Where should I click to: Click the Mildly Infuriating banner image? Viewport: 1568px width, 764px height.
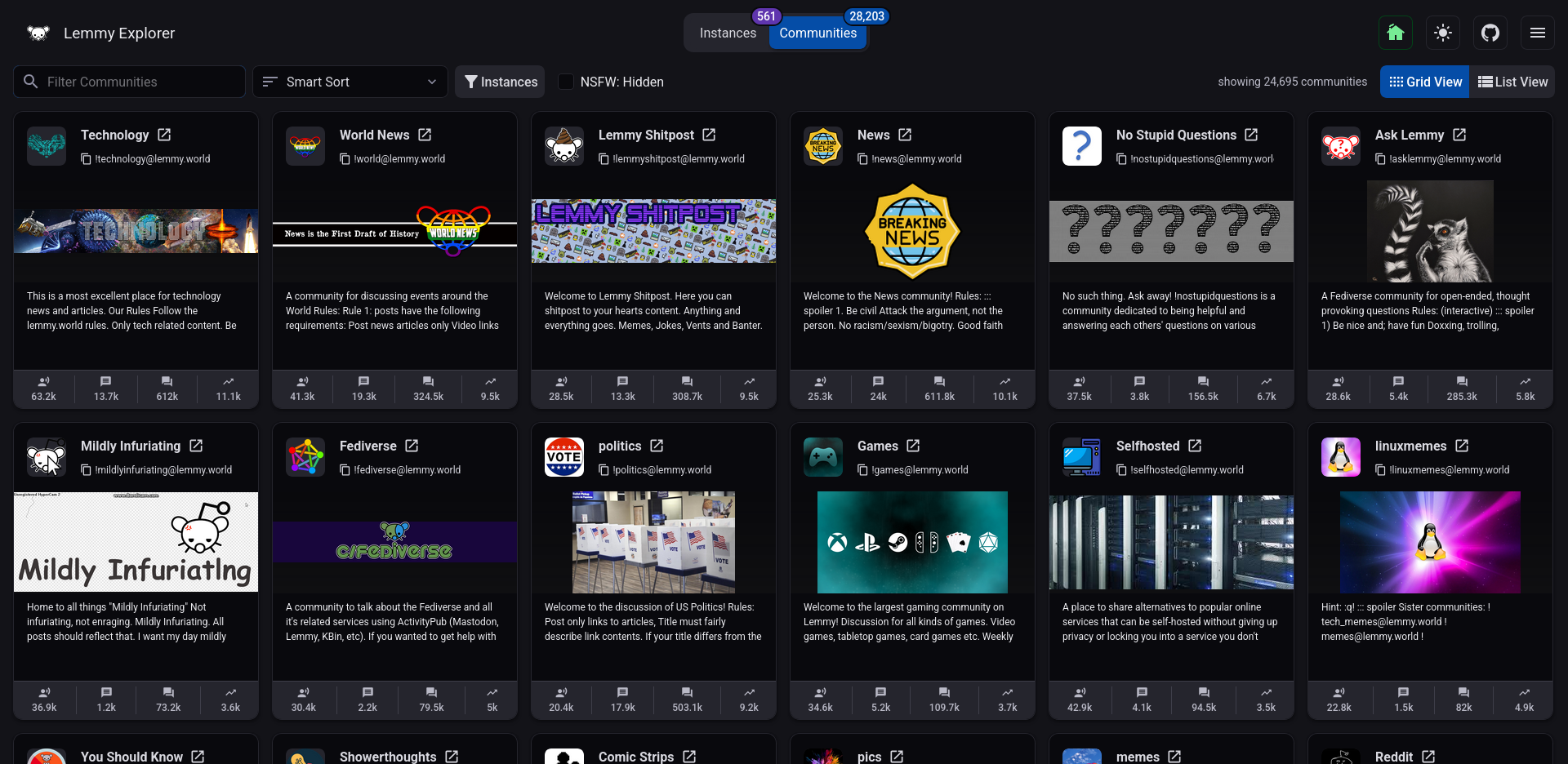136,542
